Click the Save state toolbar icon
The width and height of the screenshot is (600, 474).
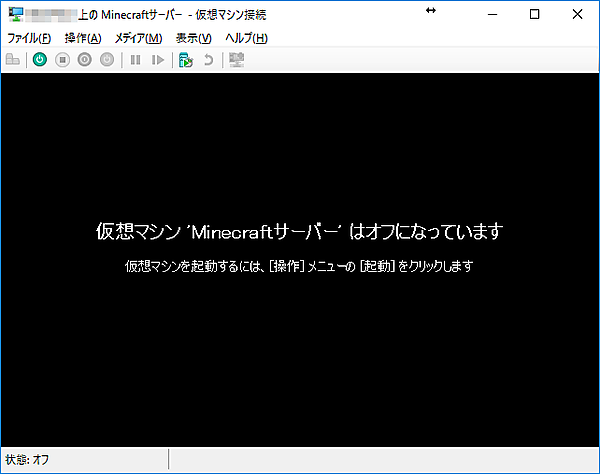coord(107,60)
